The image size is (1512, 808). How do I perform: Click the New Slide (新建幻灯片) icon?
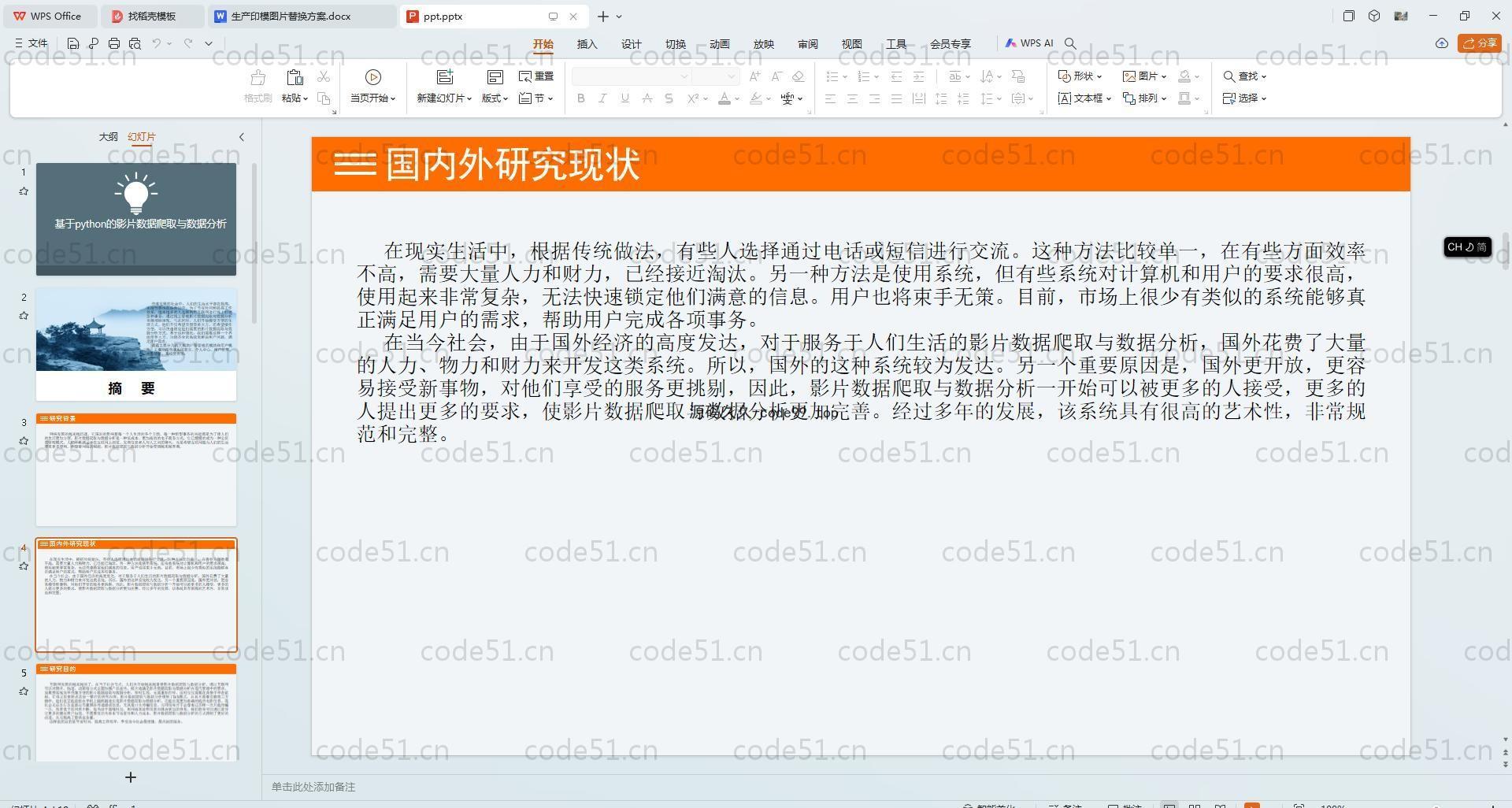[x=445, y=77]
